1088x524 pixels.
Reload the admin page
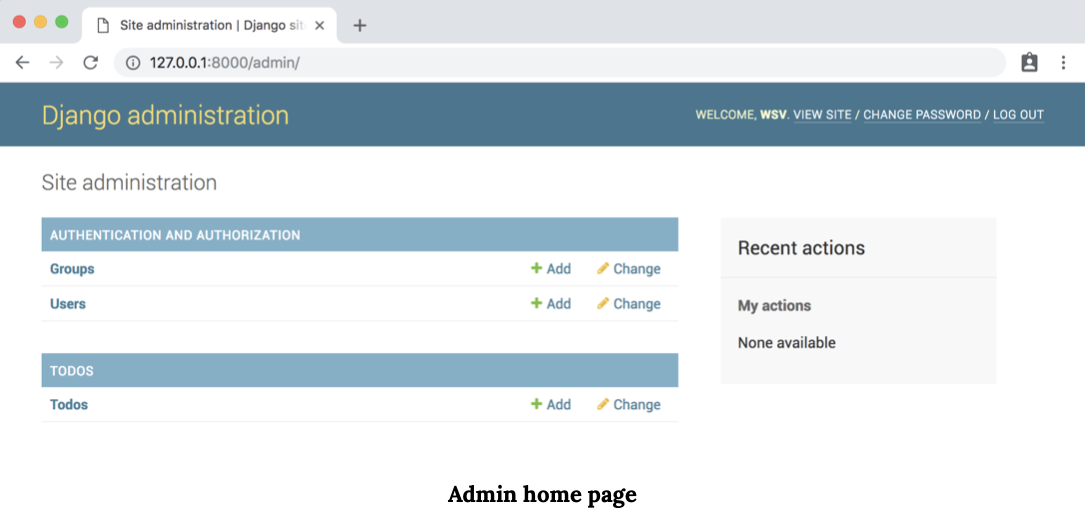pos(90,63)
